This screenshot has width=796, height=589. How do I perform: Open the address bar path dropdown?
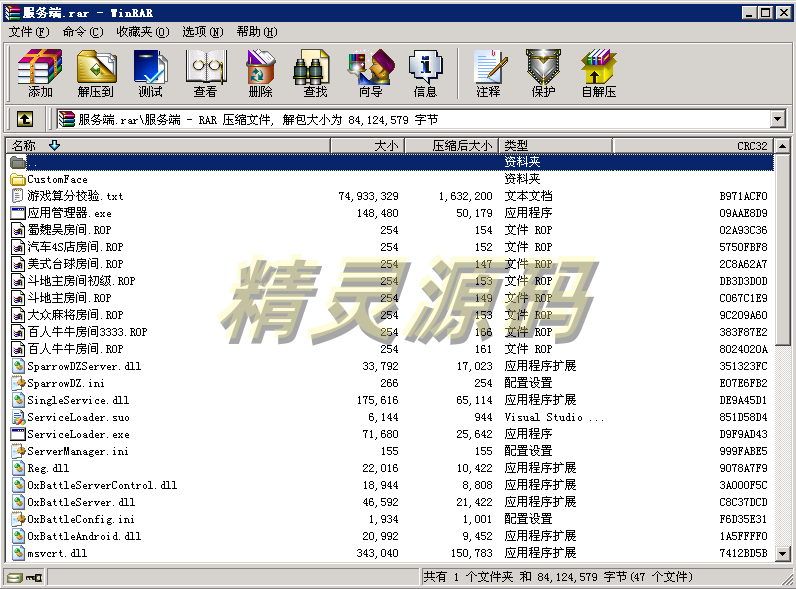(x=777, y=120)
